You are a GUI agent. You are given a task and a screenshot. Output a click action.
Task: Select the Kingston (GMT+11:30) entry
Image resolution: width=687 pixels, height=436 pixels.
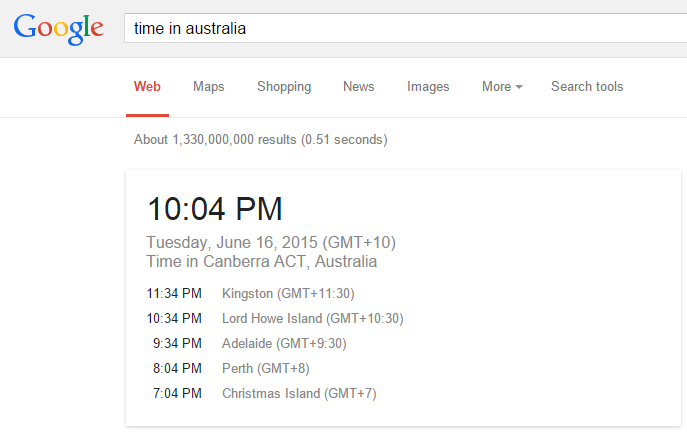pos(288,294)
